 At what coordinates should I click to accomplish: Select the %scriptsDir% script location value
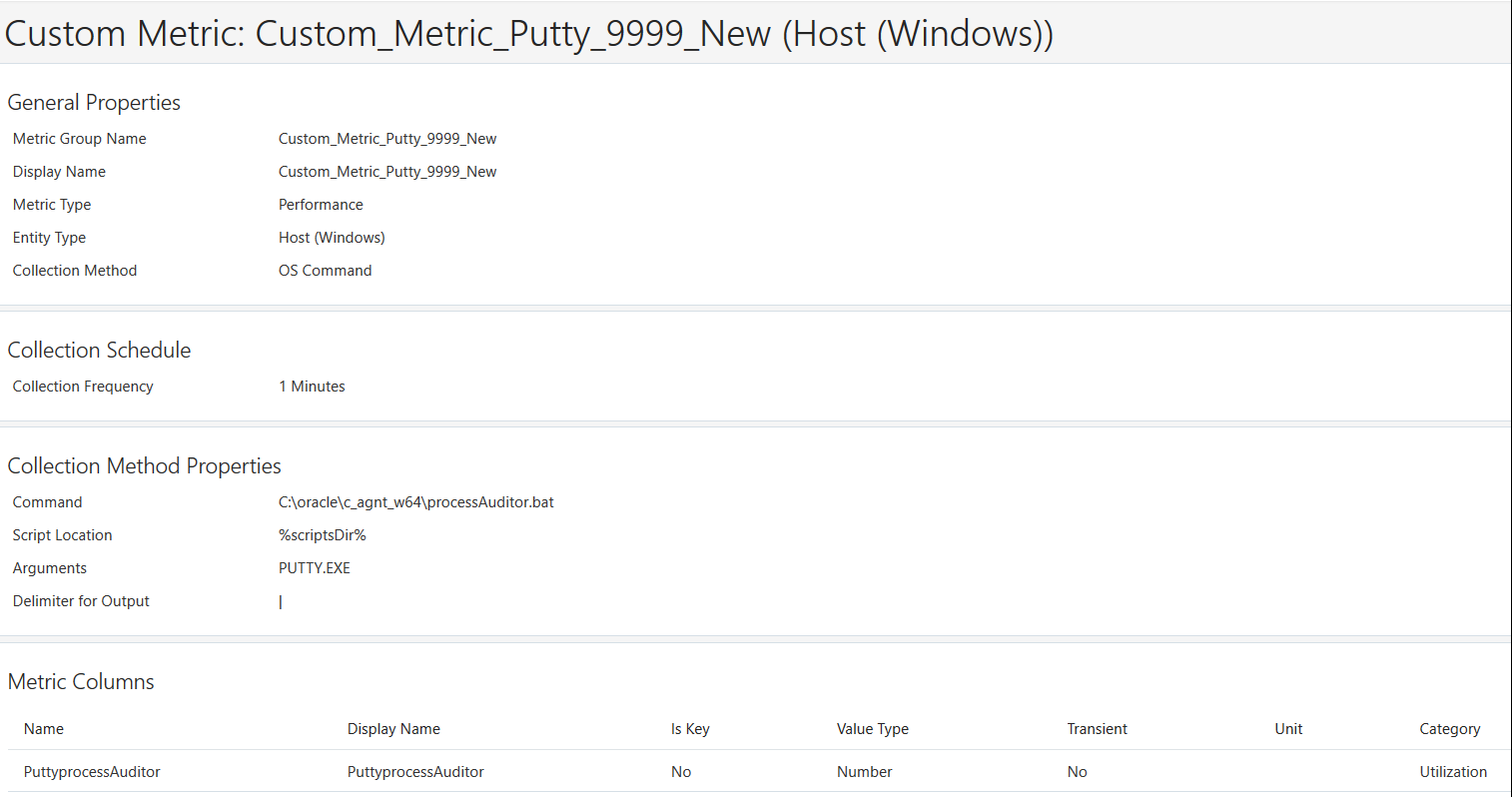(322, 535)
